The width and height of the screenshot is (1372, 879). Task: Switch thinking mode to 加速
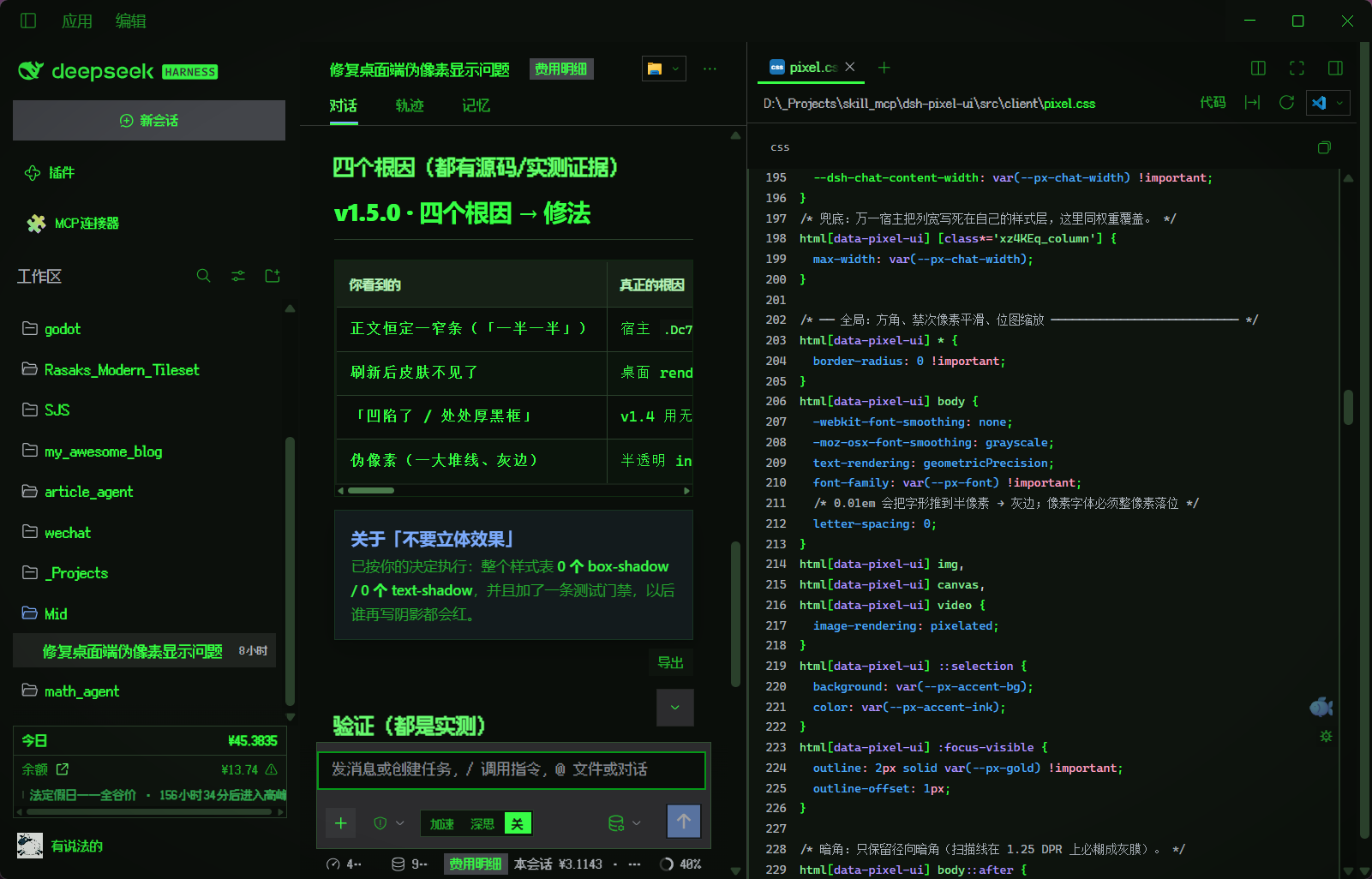[x=442, y=824]
